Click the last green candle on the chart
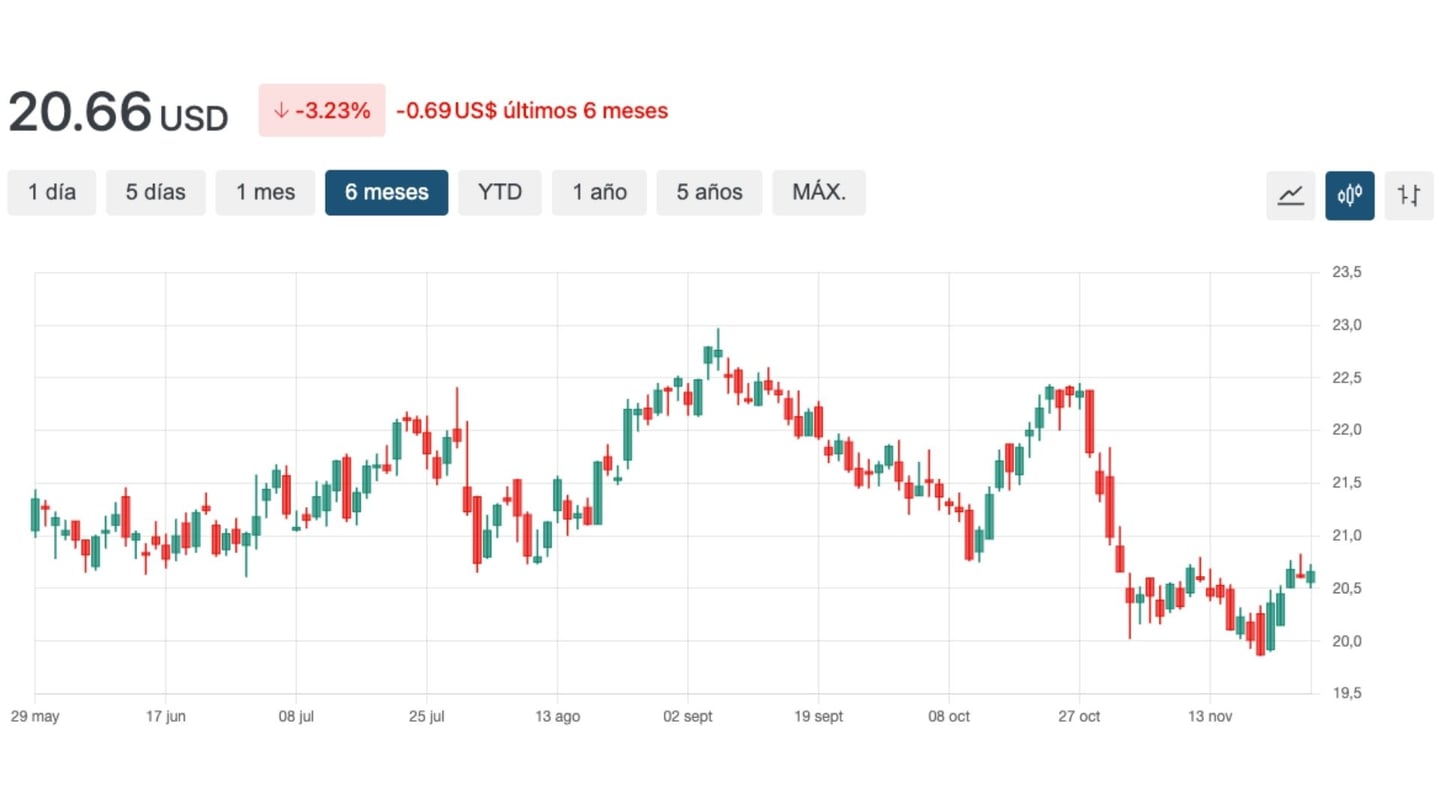 click(x=1310, y=577)
